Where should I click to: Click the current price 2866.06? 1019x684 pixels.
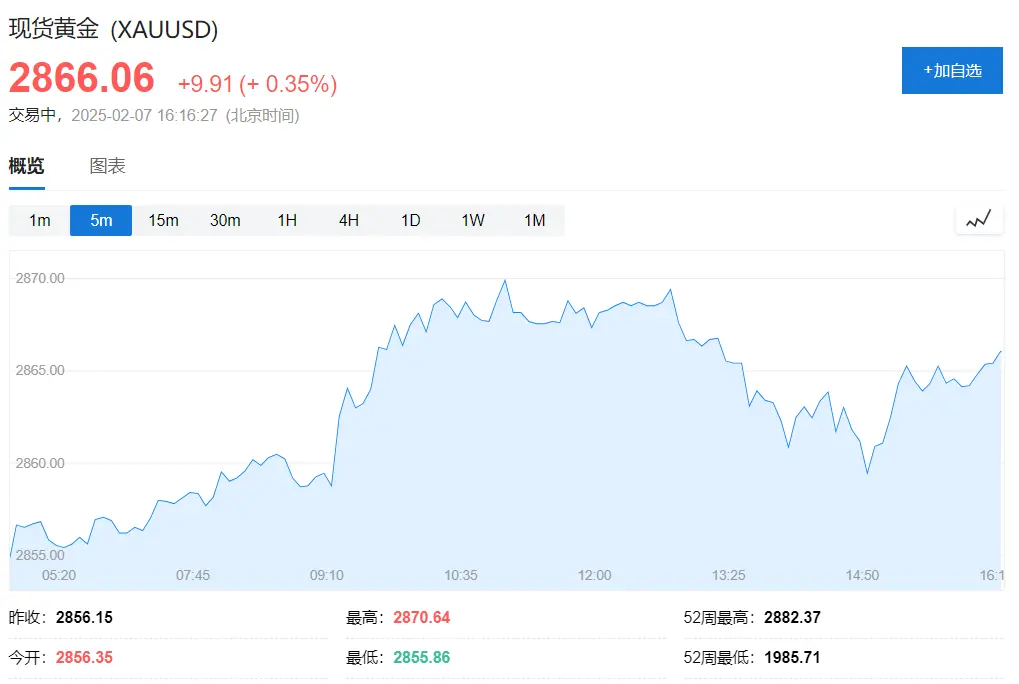[82, 79]
